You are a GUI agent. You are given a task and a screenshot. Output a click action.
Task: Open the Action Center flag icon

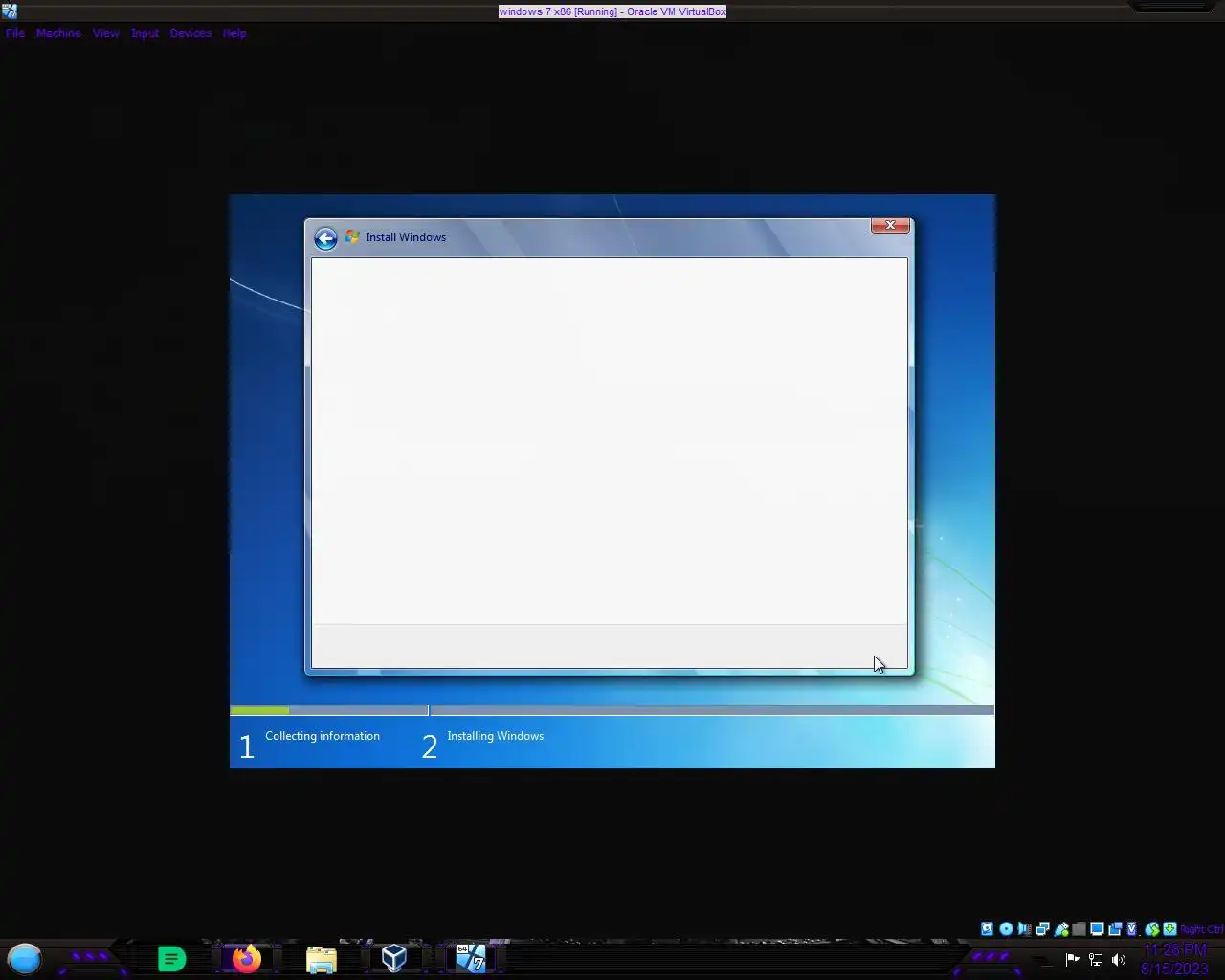click(x=1072, y=959)
